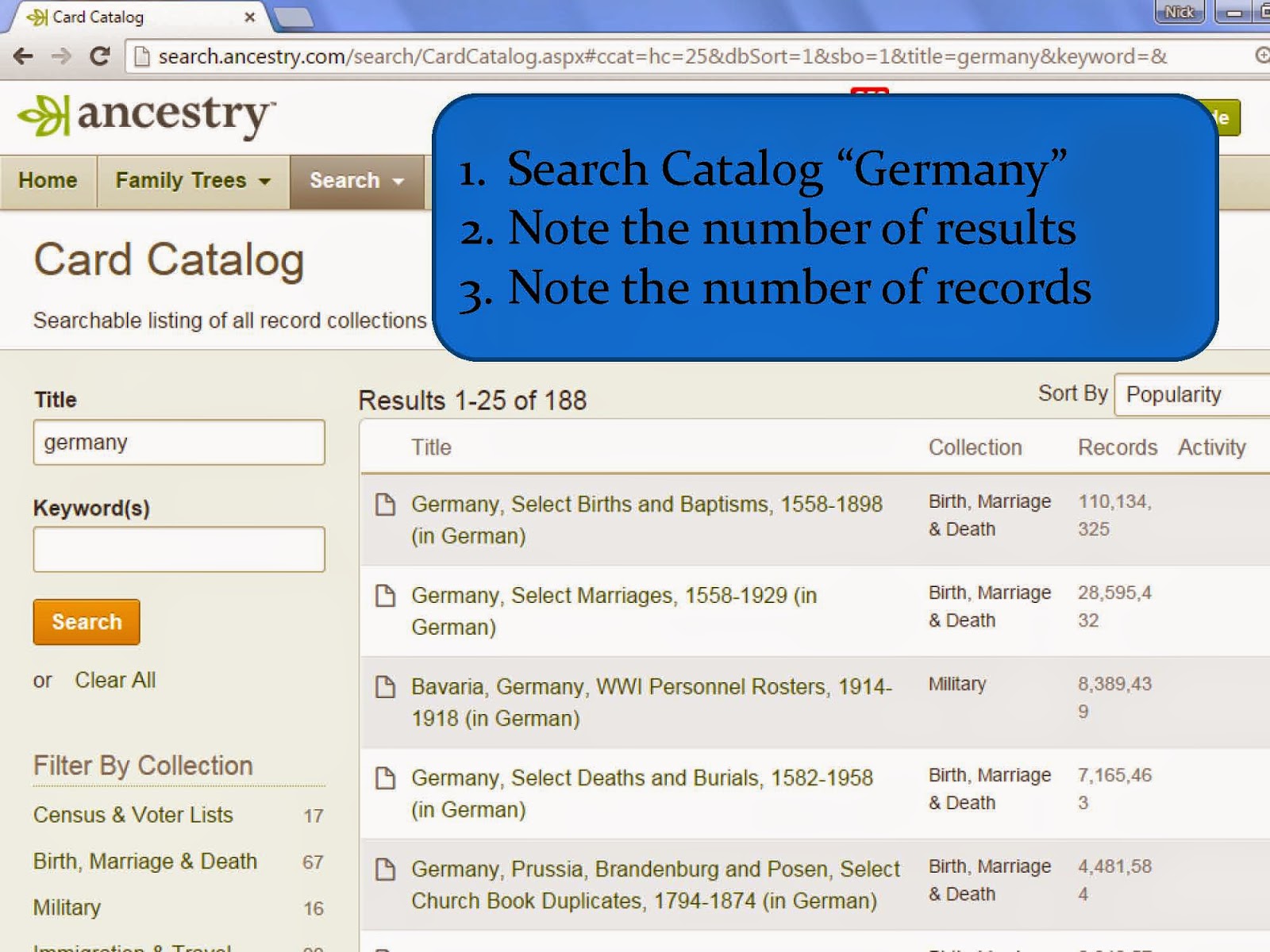The height and width of the screenshot is (952, 1270).
Task: Expand the Family Trees menu
Action: (193, 181)
